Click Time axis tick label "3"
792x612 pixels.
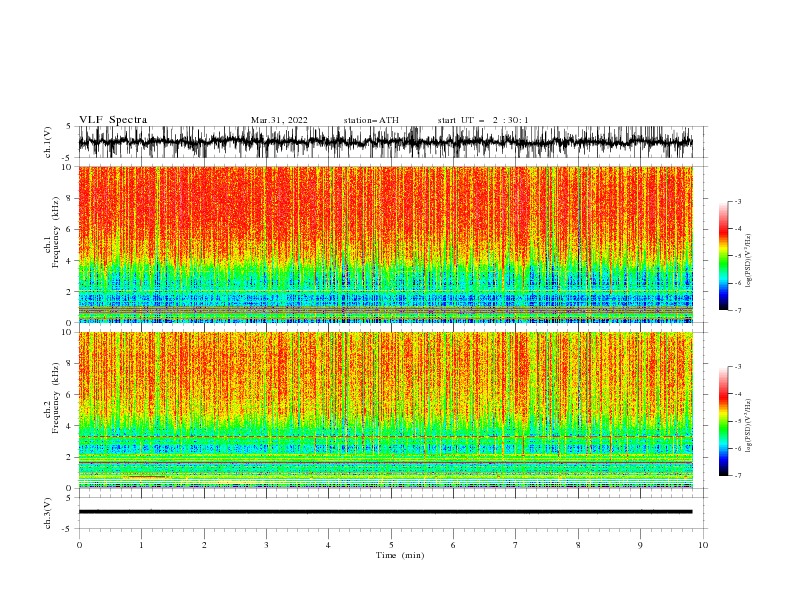click(x=266, y=545)
